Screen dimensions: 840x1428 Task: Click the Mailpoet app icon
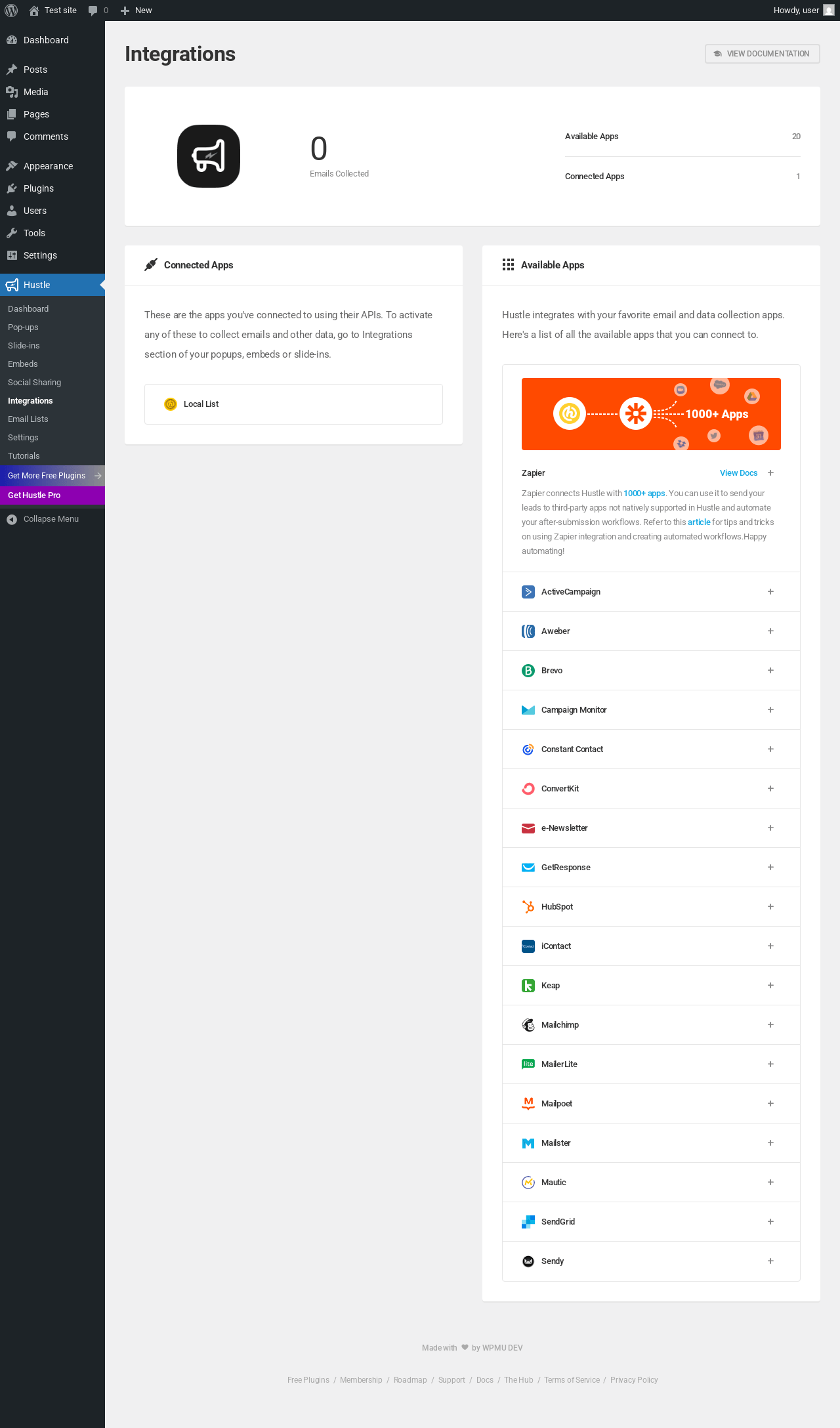coord(528,1104)
